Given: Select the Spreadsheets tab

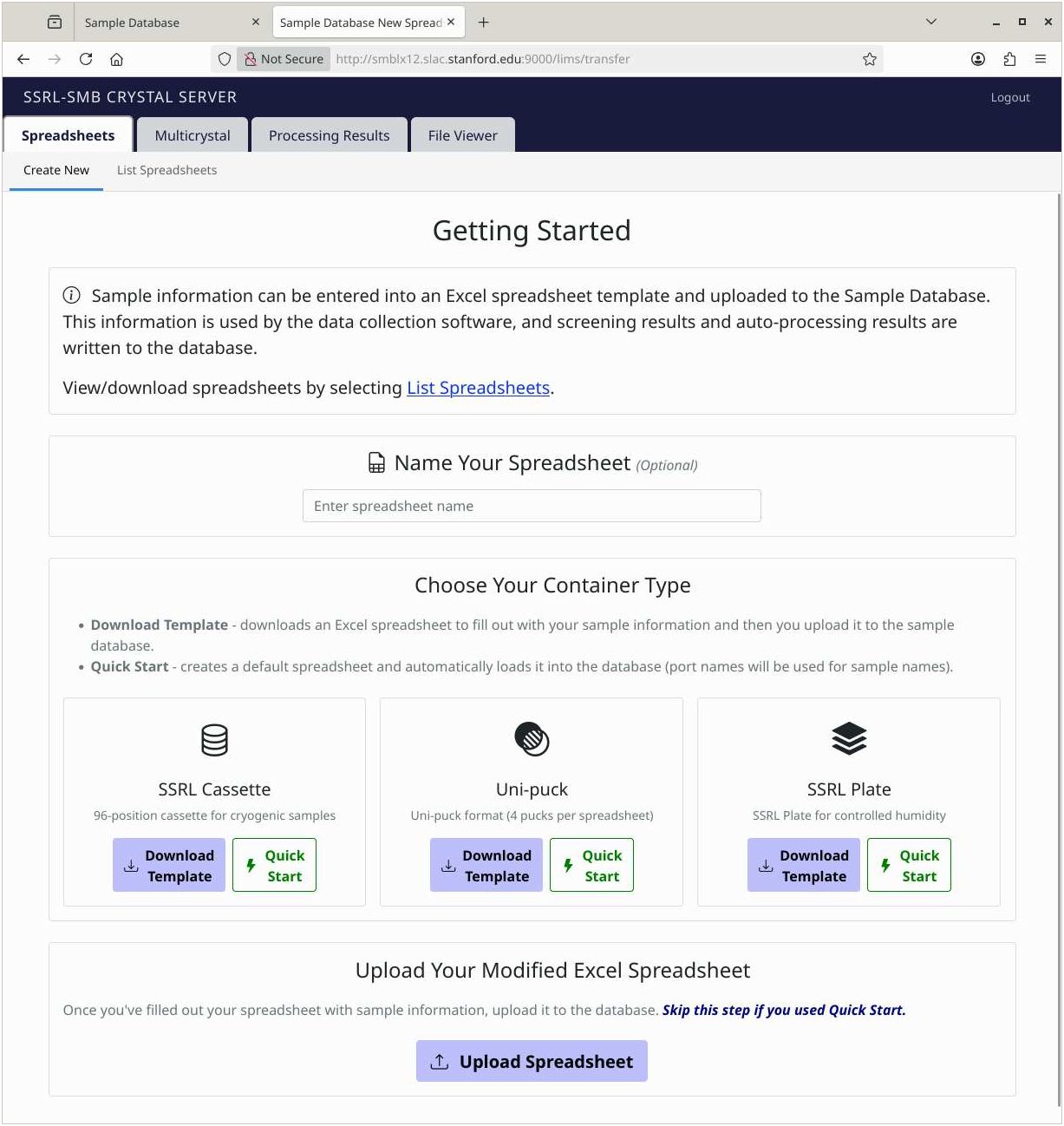Looking at the screenshot, I should pos(69,135).
